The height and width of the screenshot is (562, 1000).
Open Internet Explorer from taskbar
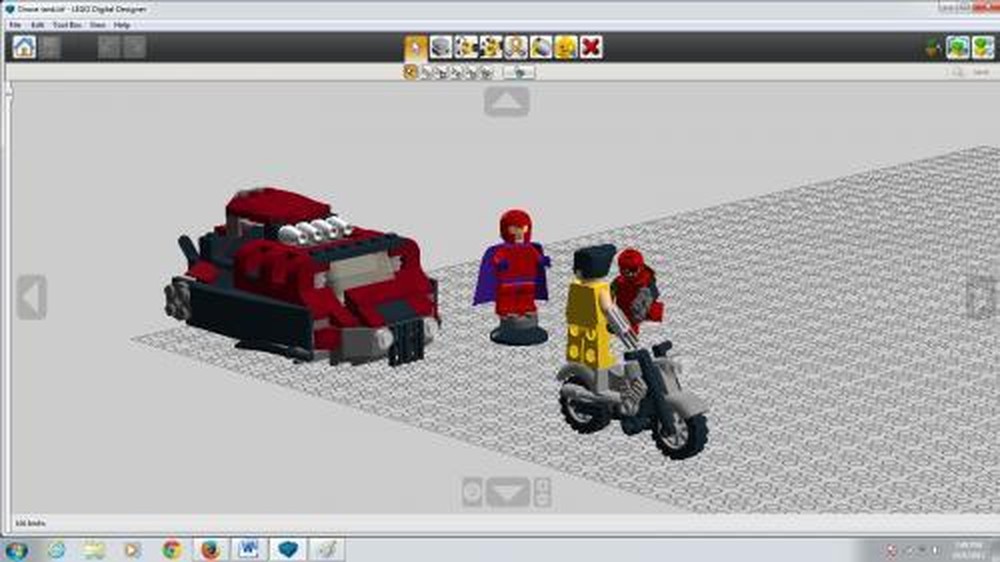(x=56, y=550)
